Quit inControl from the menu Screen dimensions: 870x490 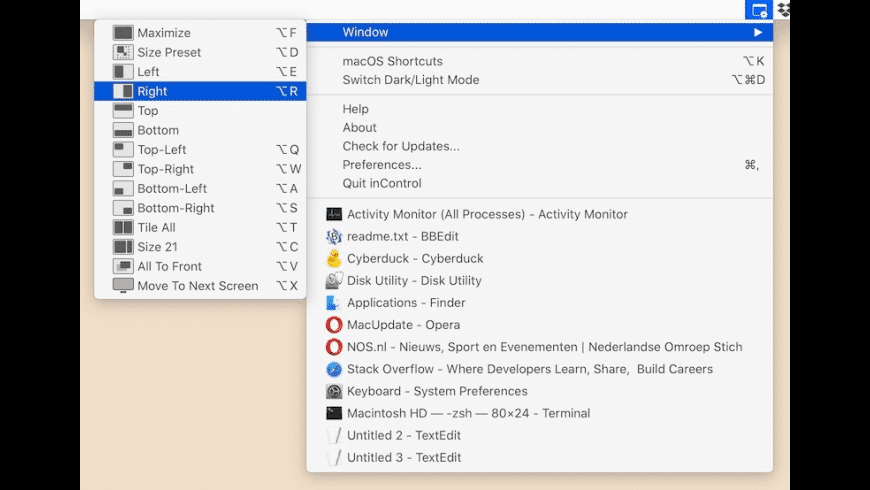click(x=381, y=184)
